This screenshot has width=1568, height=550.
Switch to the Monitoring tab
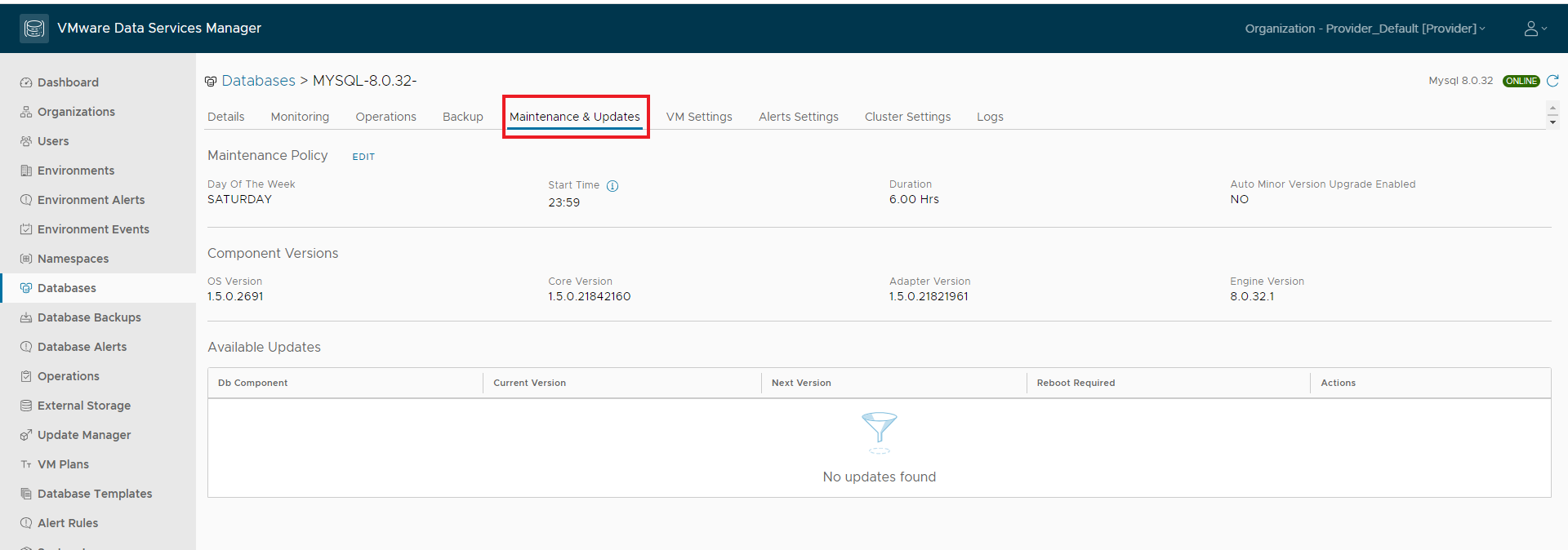tap(300, 117)
